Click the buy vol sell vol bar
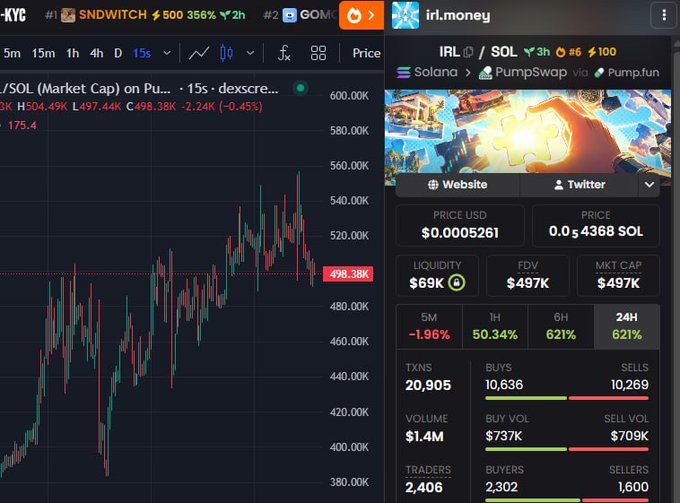 (x=567, y=449)
